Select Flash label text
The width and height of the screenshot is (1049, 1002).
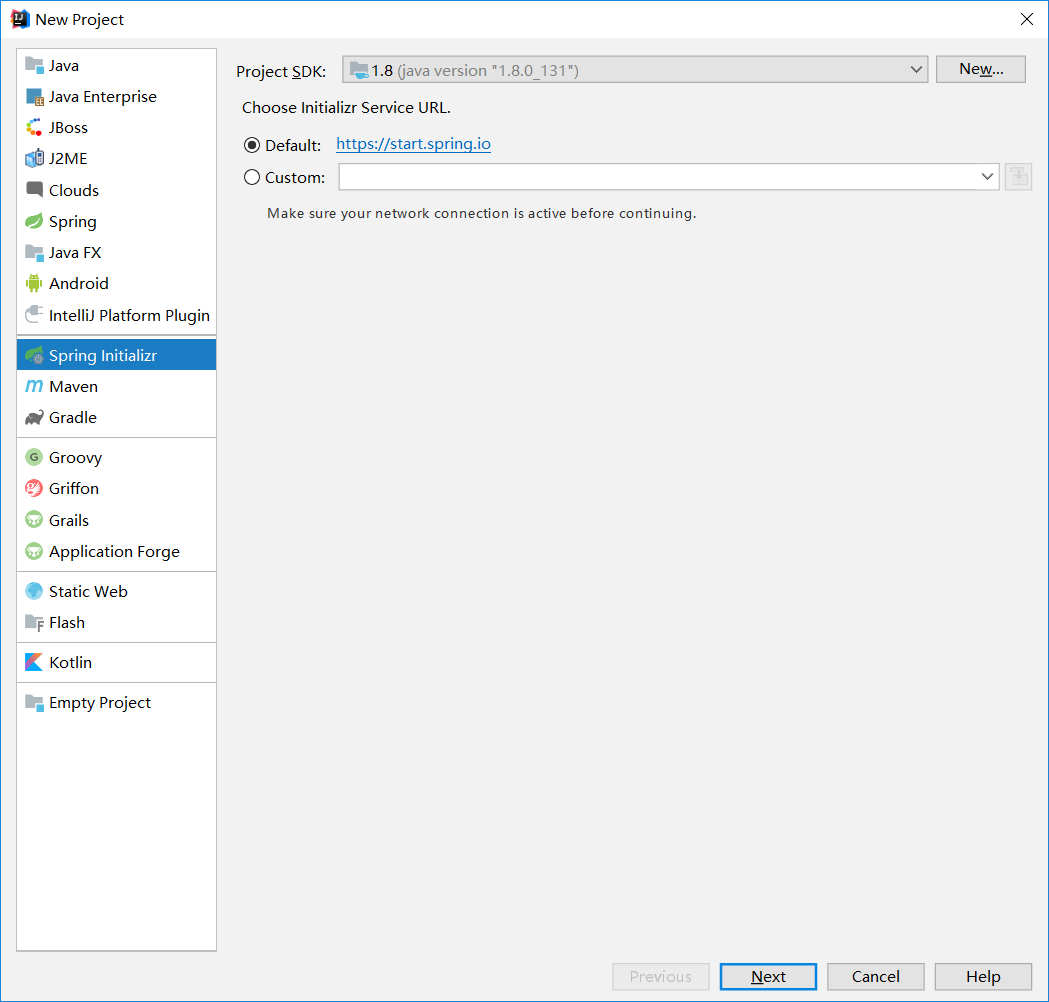tap(67, 623)
